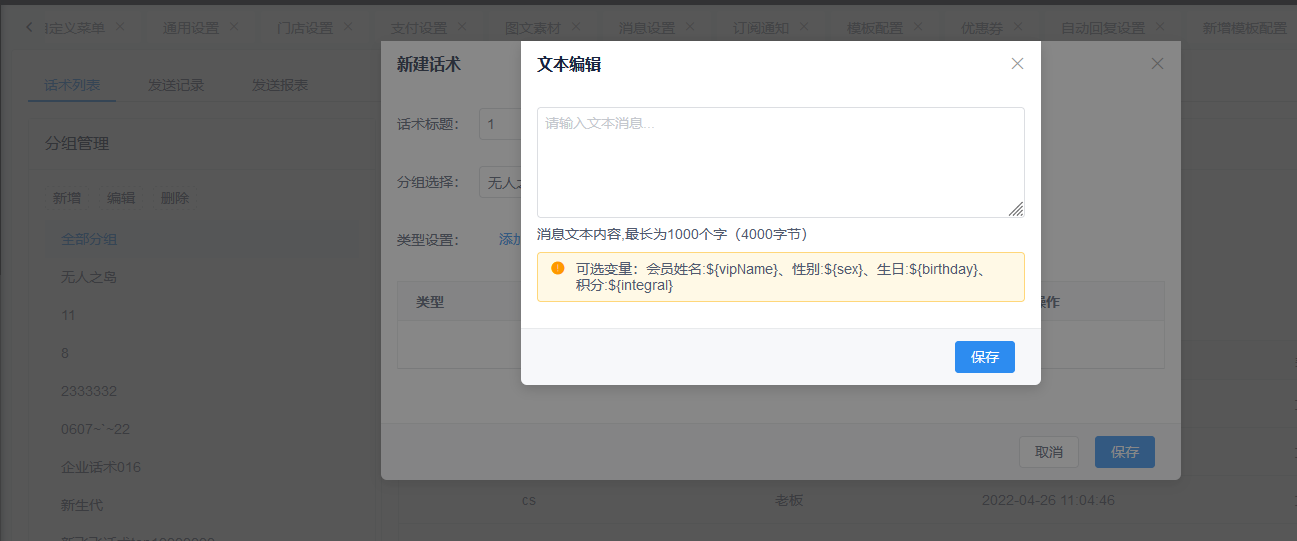This screenshot has height=541, width=1297.
Task: Click the 分组管理 heading
Action: coord(77,143)
